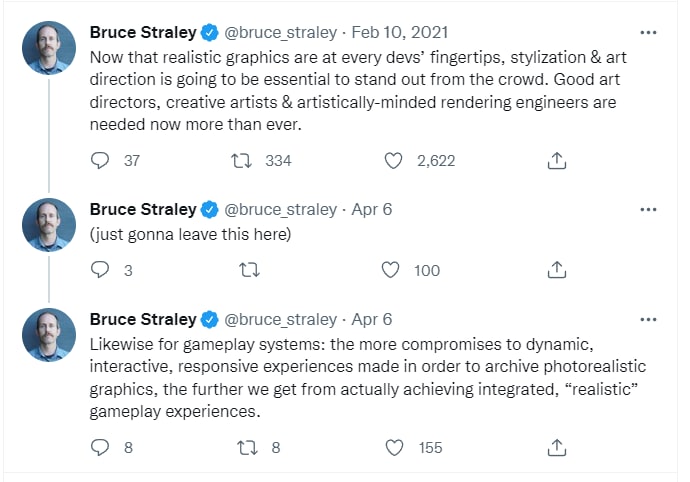Like the tweet with 155 likes
This screenshot has height=482, width=690.
click(x=393, y=447)
